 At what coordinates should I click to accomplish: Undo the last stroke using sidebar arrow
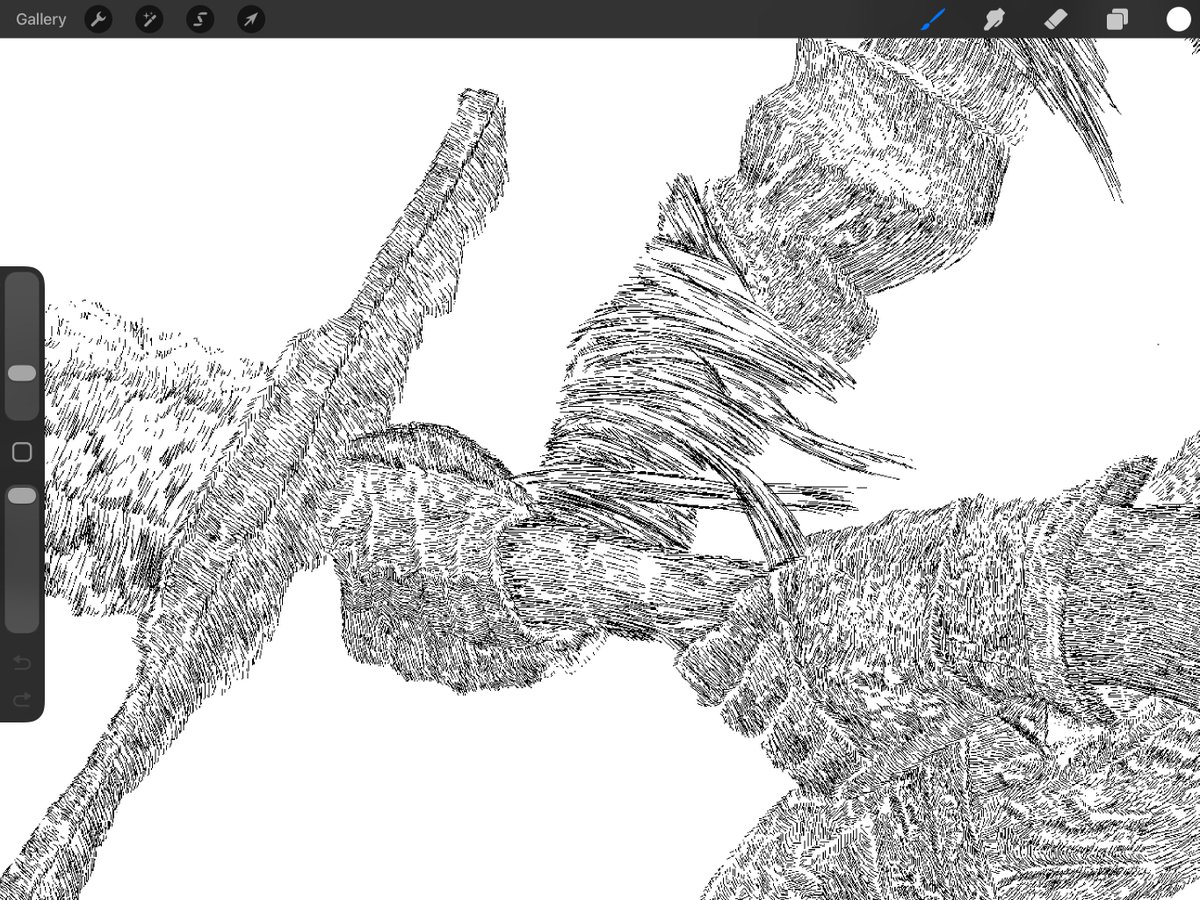point(22,662)
